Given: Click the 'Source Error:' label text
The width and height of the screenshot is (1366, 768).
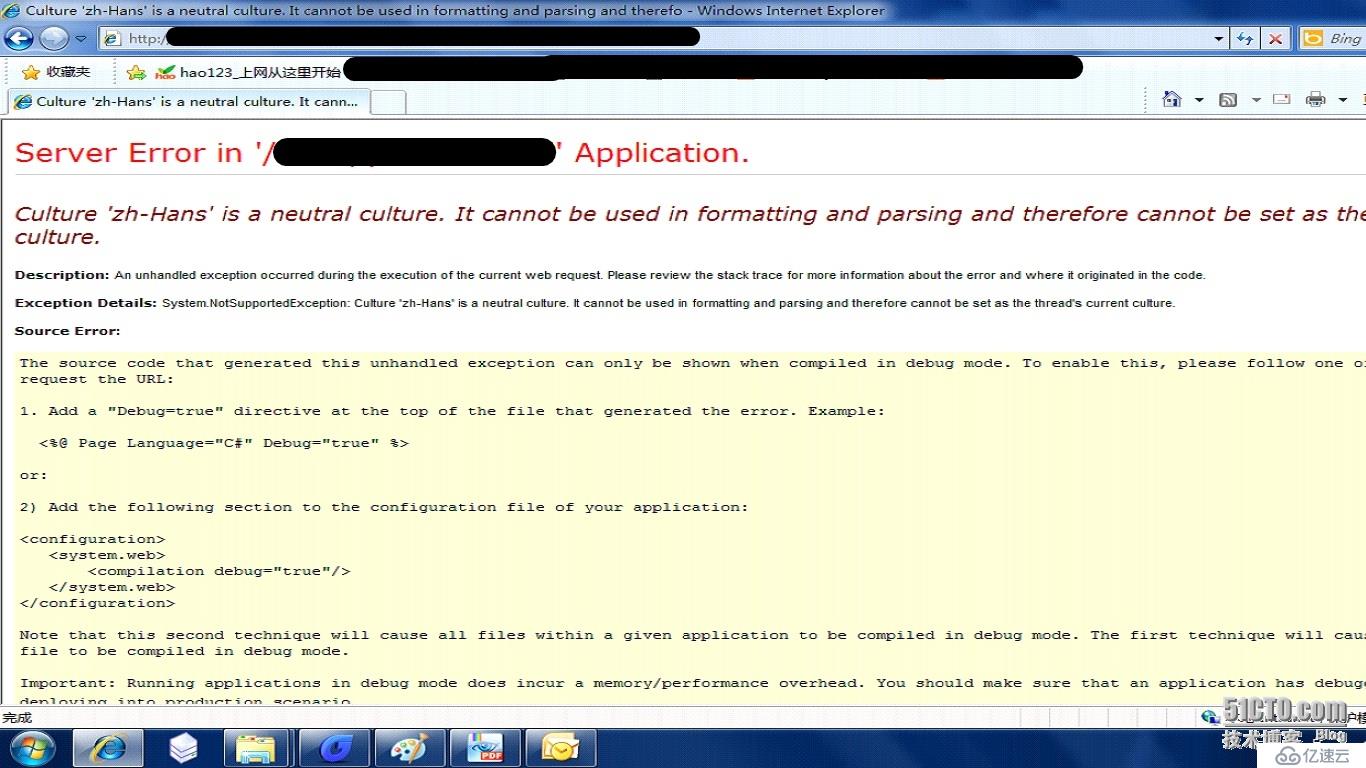Looking at the screenshot, I should click(x=67, y=331).
